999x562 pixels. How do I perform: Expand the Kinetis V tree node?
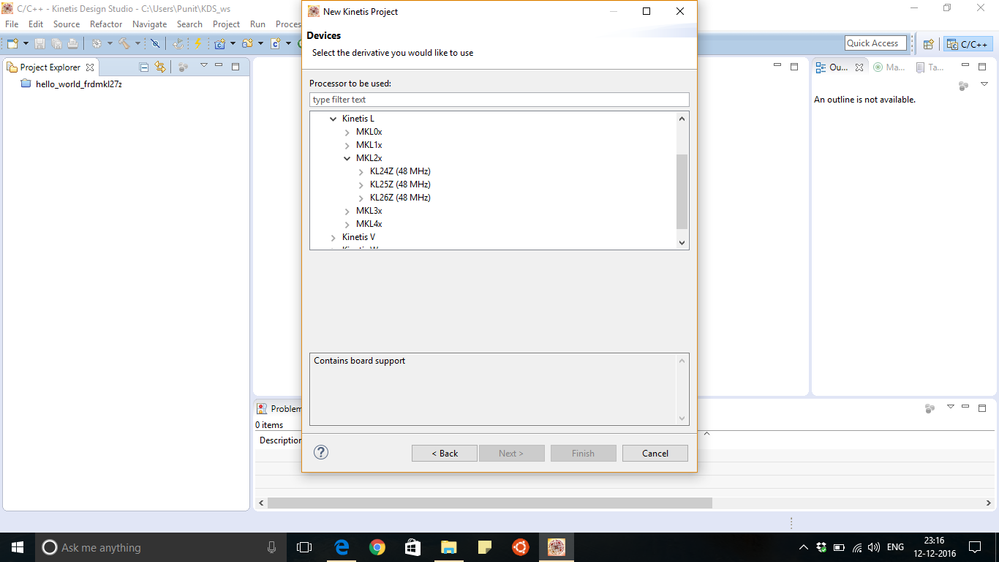tap(333, 238)
